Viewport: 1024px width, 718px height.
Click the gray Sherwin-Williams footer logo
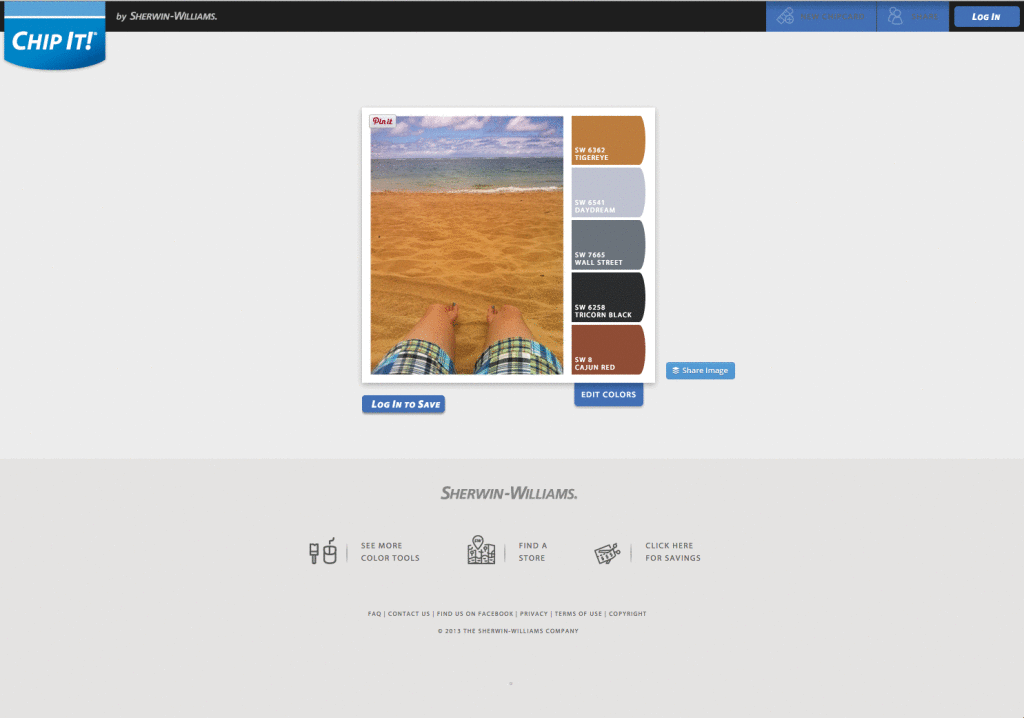click(509, 493)
